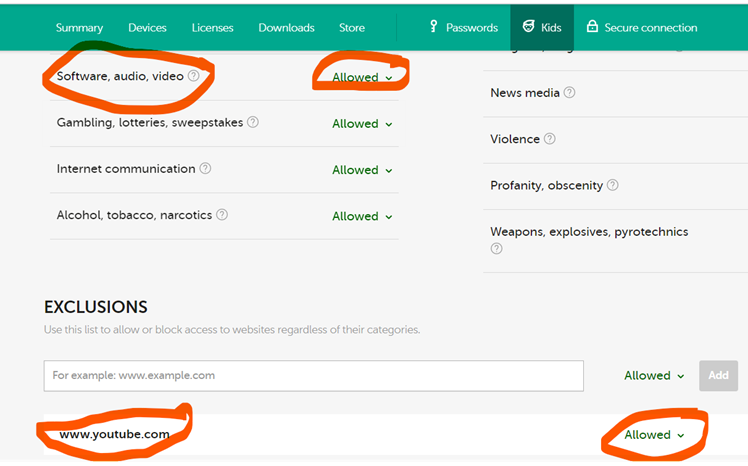Show help tooltip for Violence category
Screen dimensions: 748x466
coord(550,139)
